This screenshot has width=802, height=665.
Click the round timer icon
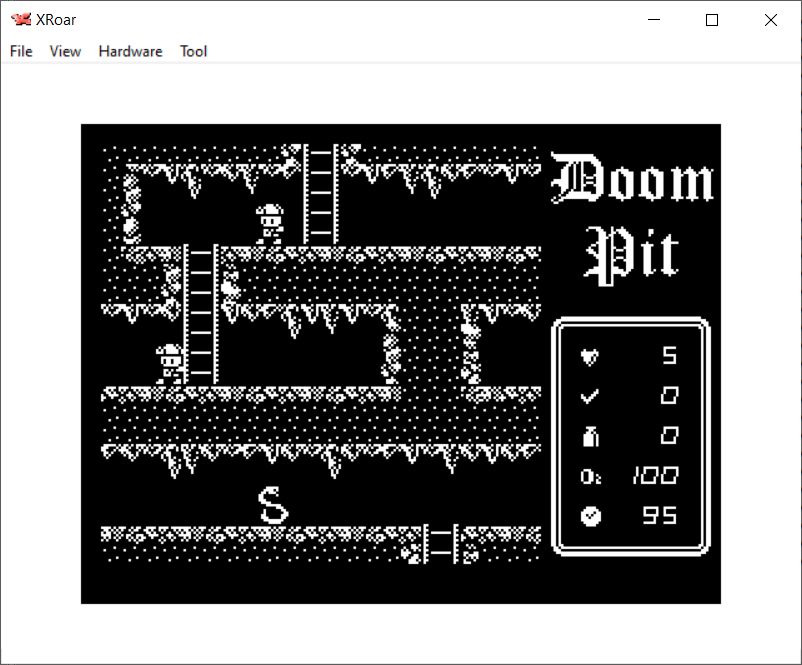pyautogui.click(x=590, y=516)
